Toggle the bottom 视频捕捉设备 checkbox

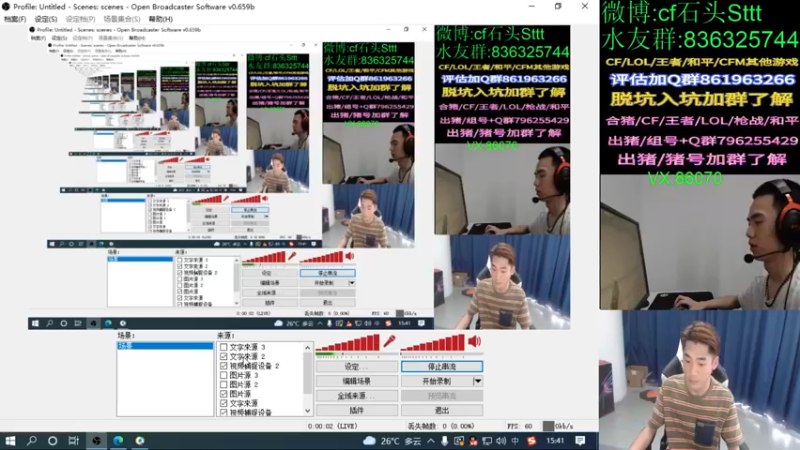pyautogui.click(x=223, y=412)
